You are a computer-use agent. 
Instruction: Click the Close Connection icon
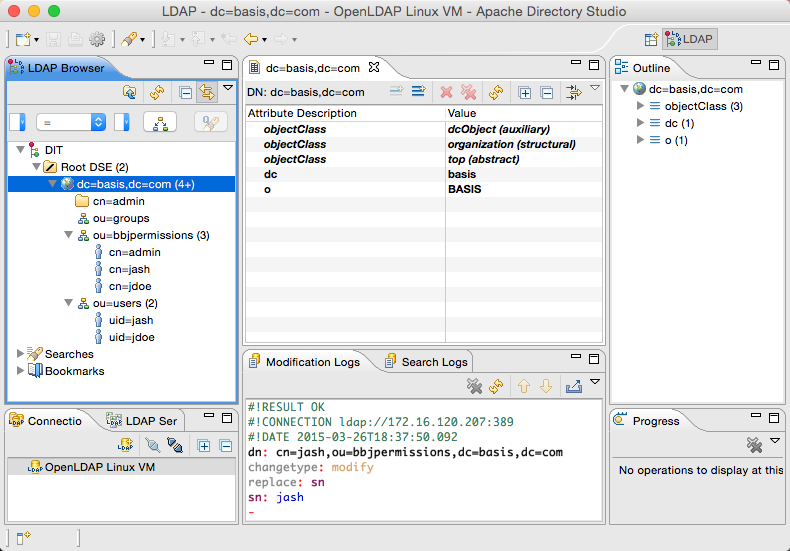coord(174,445)
